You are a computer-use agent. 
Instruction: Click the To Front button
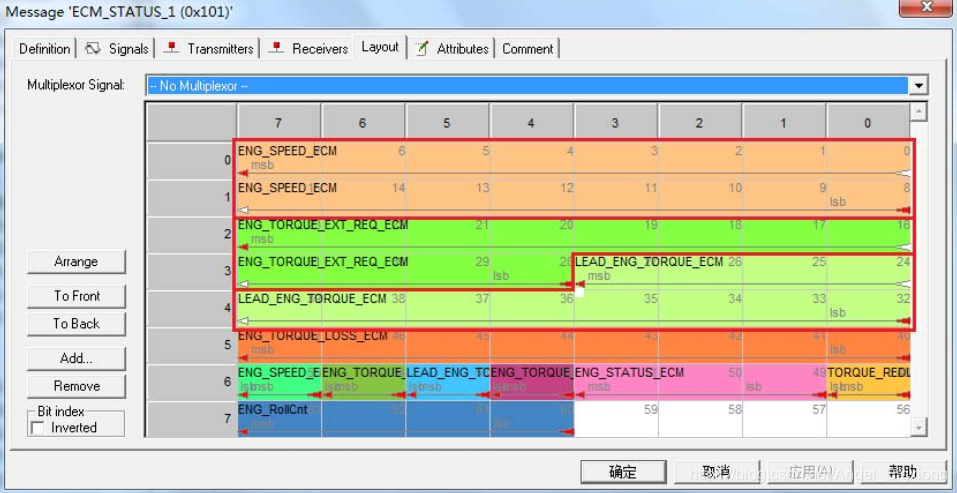(76, 296)
